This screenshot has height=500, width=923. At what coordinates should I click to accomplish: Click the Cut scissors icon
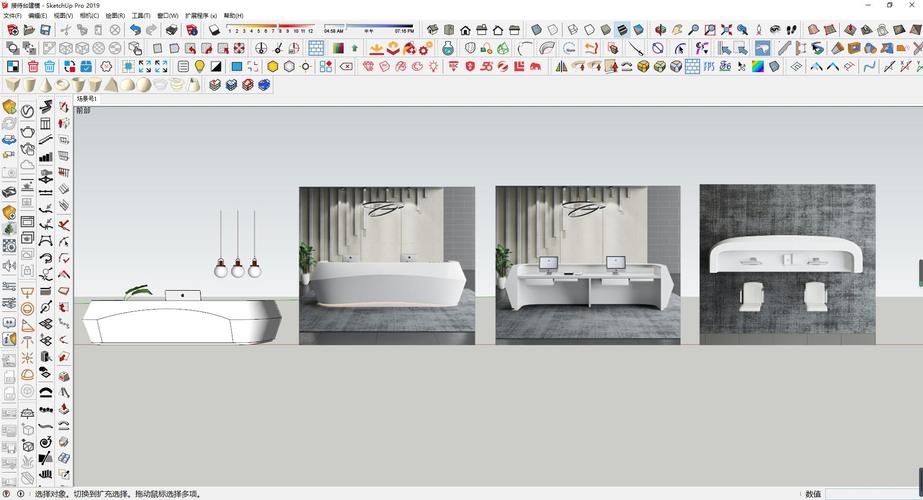pos(63,30)
